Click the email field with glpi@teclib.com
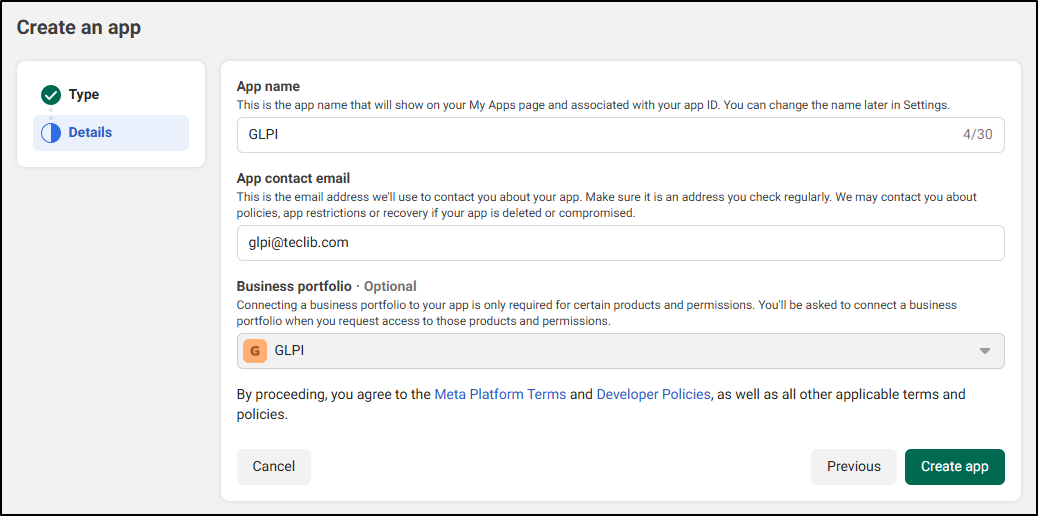The width and height of the screenshot is (1038, 516). tap(620, 242)
